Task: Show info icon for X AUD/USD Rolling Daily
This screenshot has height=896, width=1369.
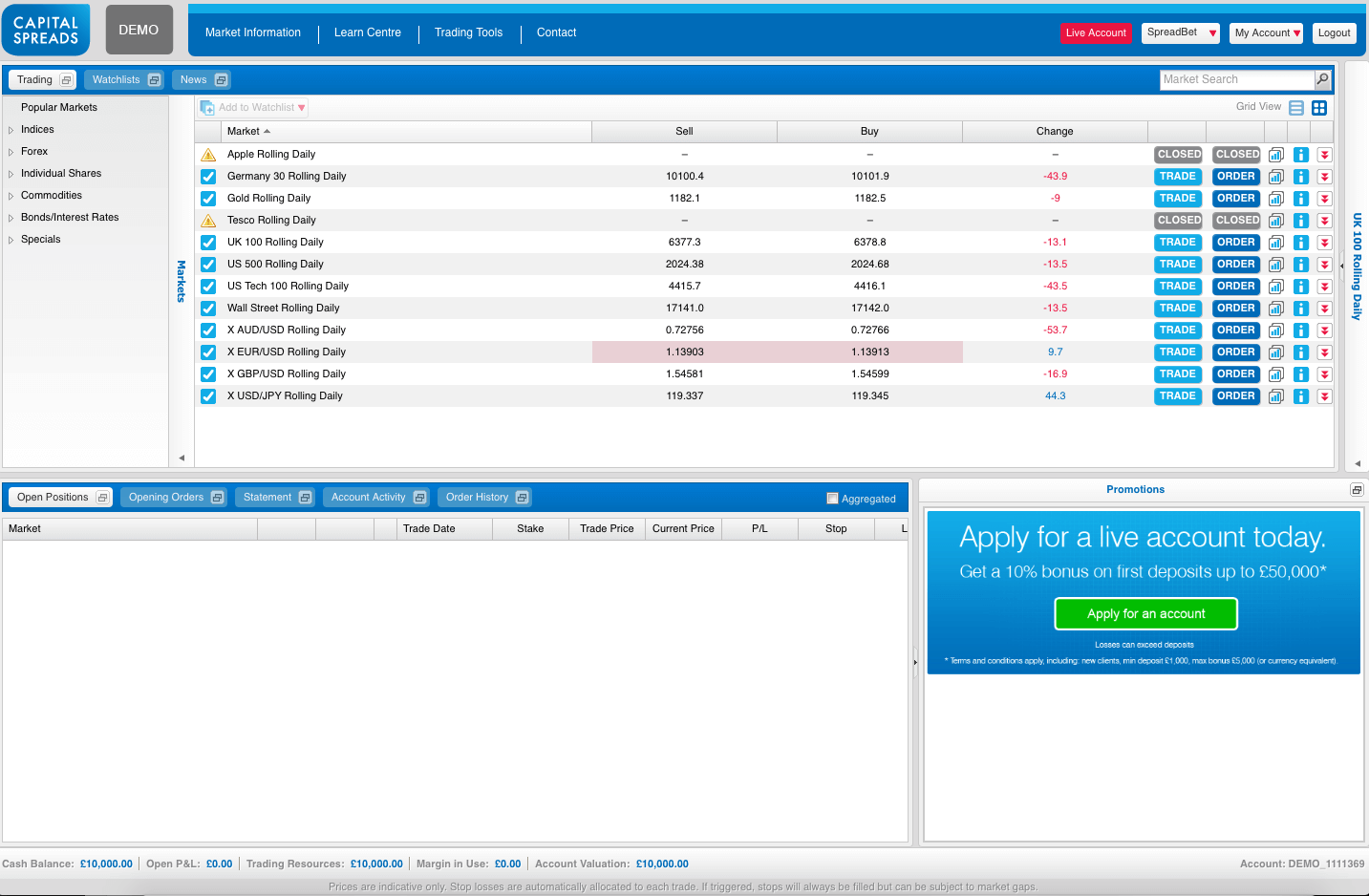Action: (x=1300, y=331)
